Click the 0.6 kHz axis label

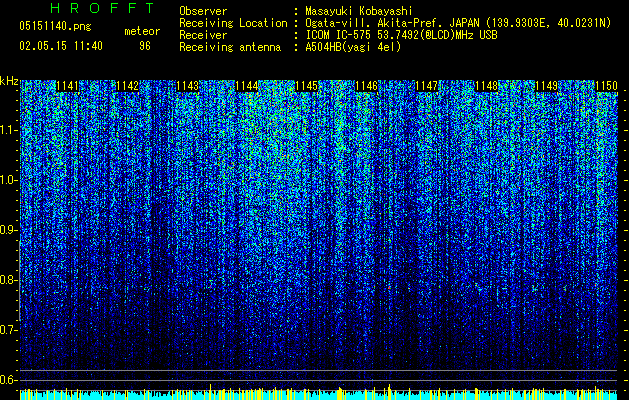[x=8, y=380]
